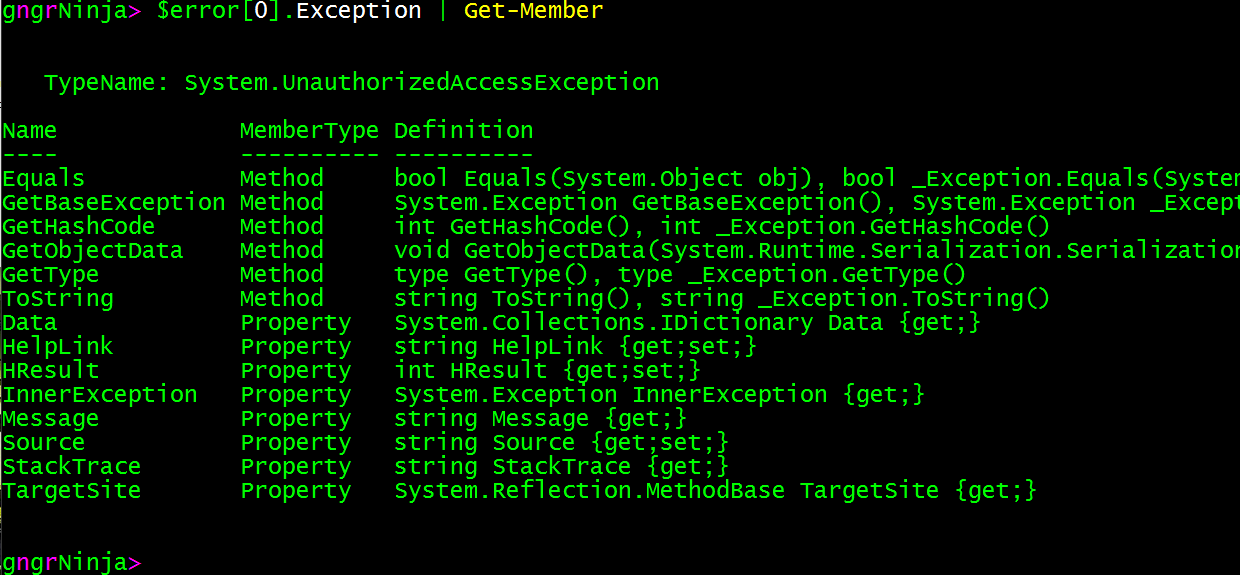The height and width of the screenshot is (575, 1240).
Task: Click the Definition column header
Action: pyautogui.click(x=463, y=131)
